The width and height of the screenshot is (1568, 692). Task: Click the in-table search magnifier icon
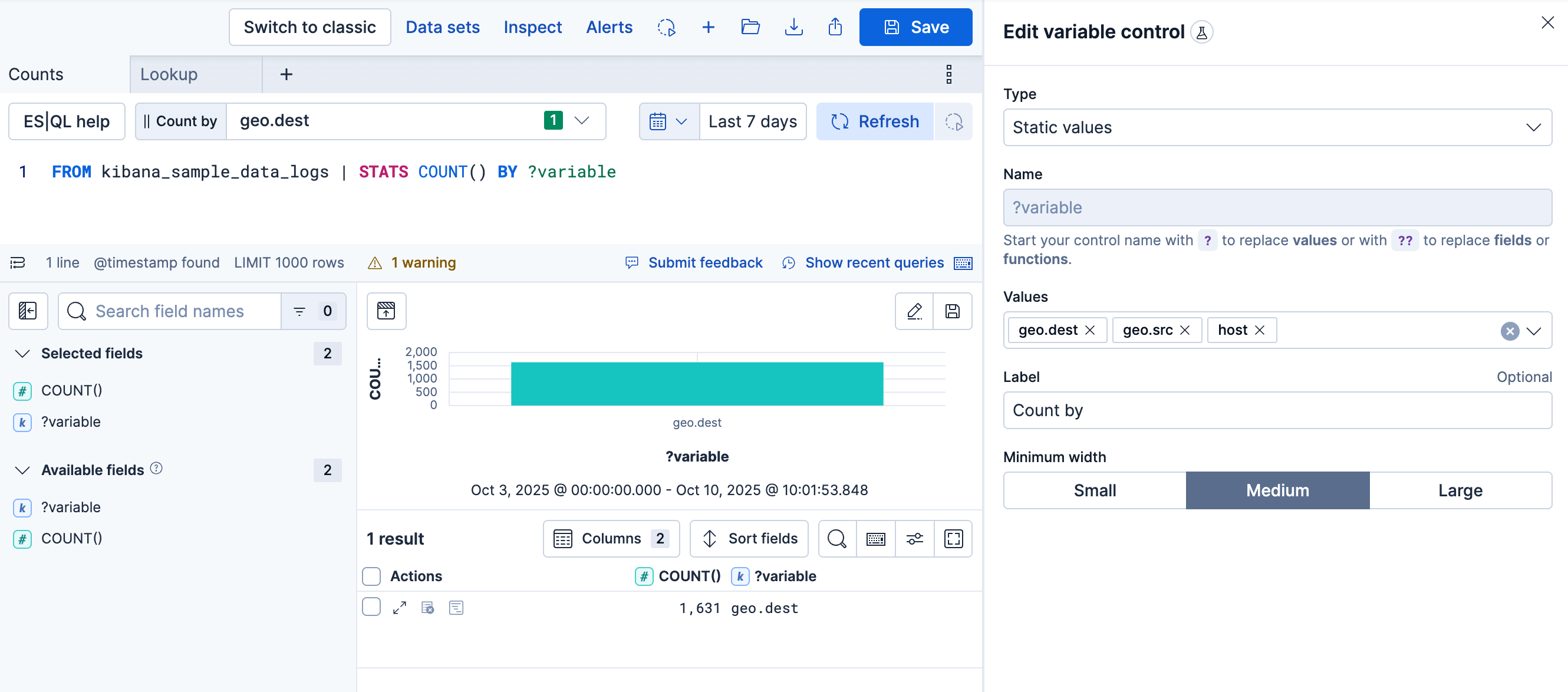coord(836,539)
